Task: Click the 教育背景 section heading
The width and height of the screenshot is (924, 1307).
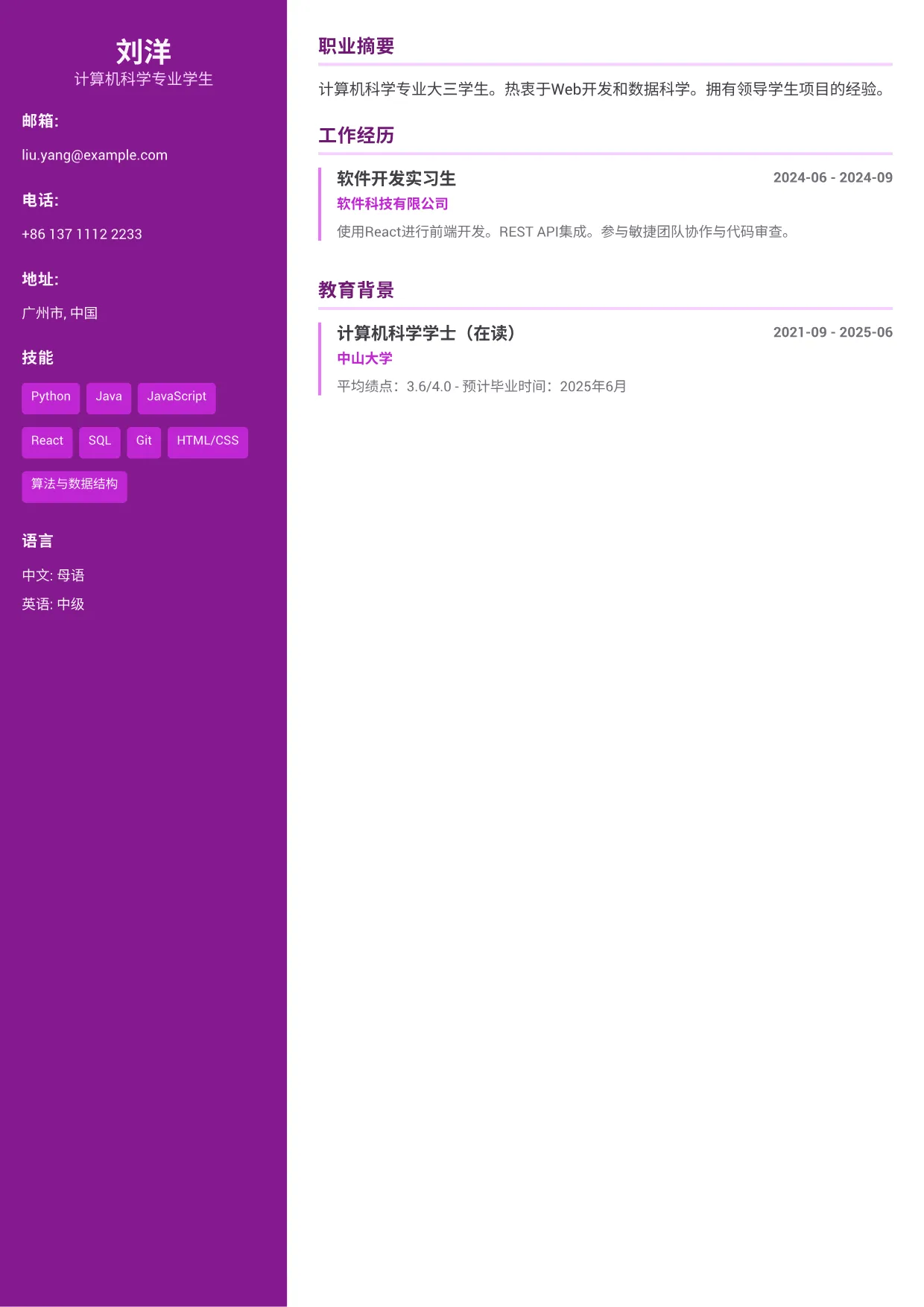Action: point(356,290)
